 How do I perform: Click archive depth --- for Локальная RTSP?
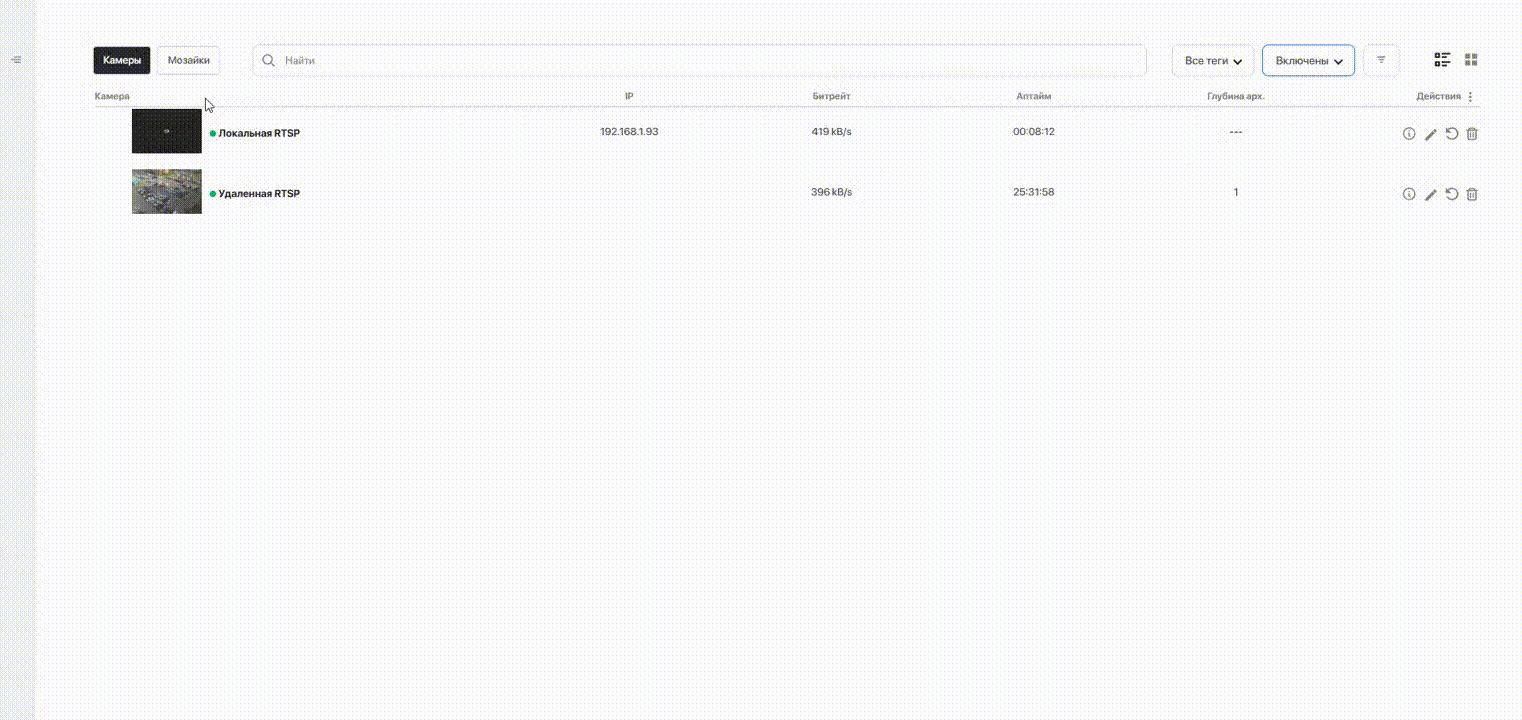[1235, 132]
